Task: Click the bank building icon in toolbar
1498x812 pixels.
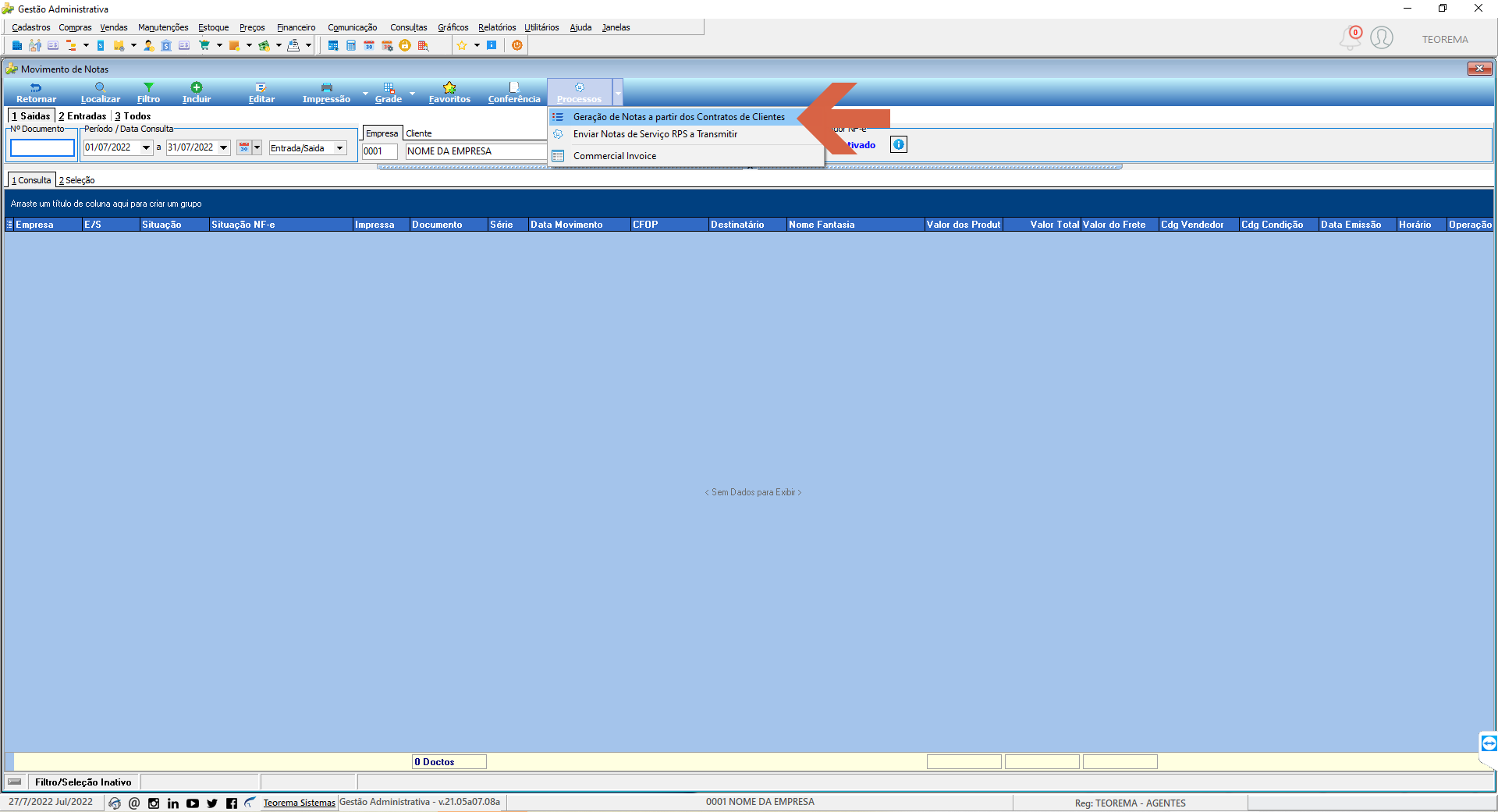Action: [166, 45]
